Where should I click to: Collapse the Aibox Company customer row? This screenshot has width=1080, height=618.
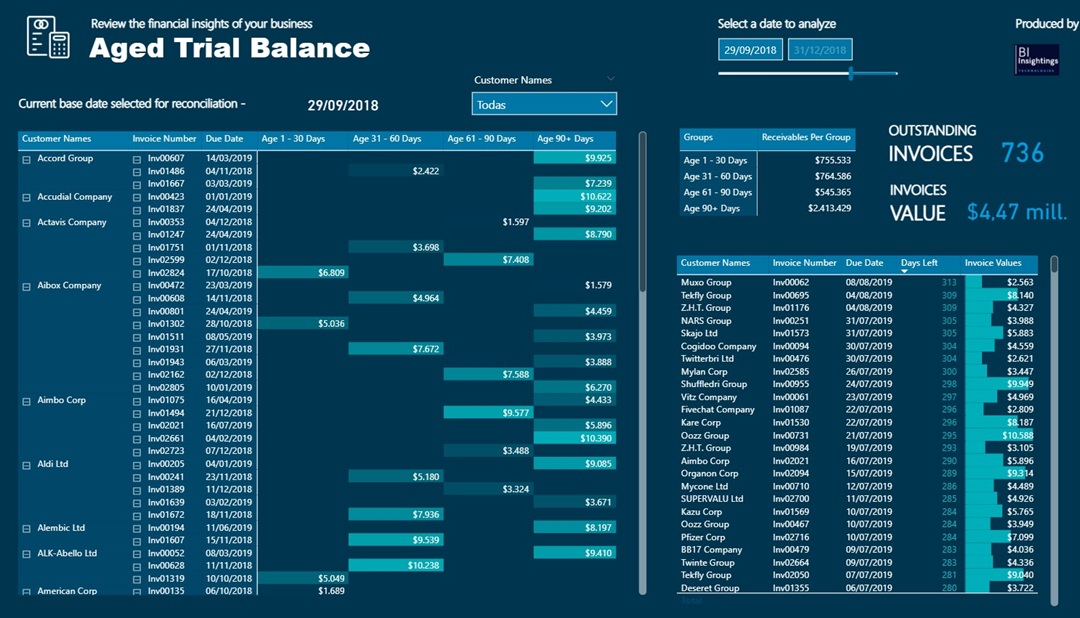click(26, 286)
